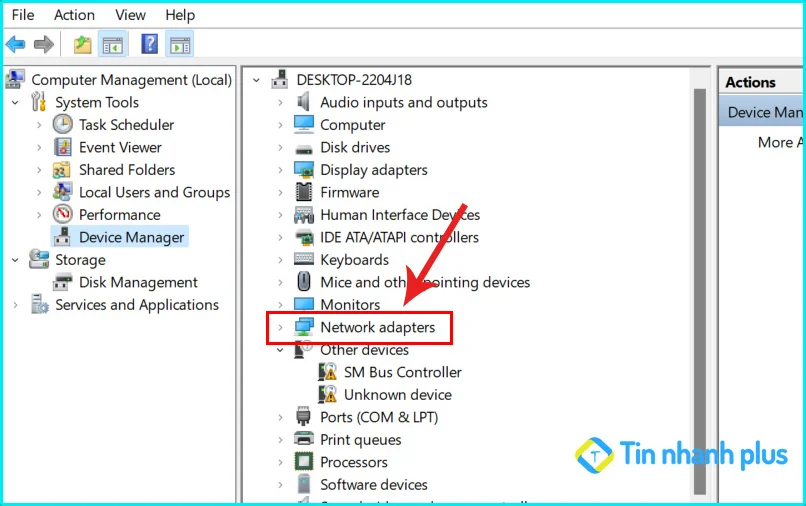Viewport: 806px width, 506px height.
Task: Expand the Human Interface Devices node
Action: click(280, 215)
